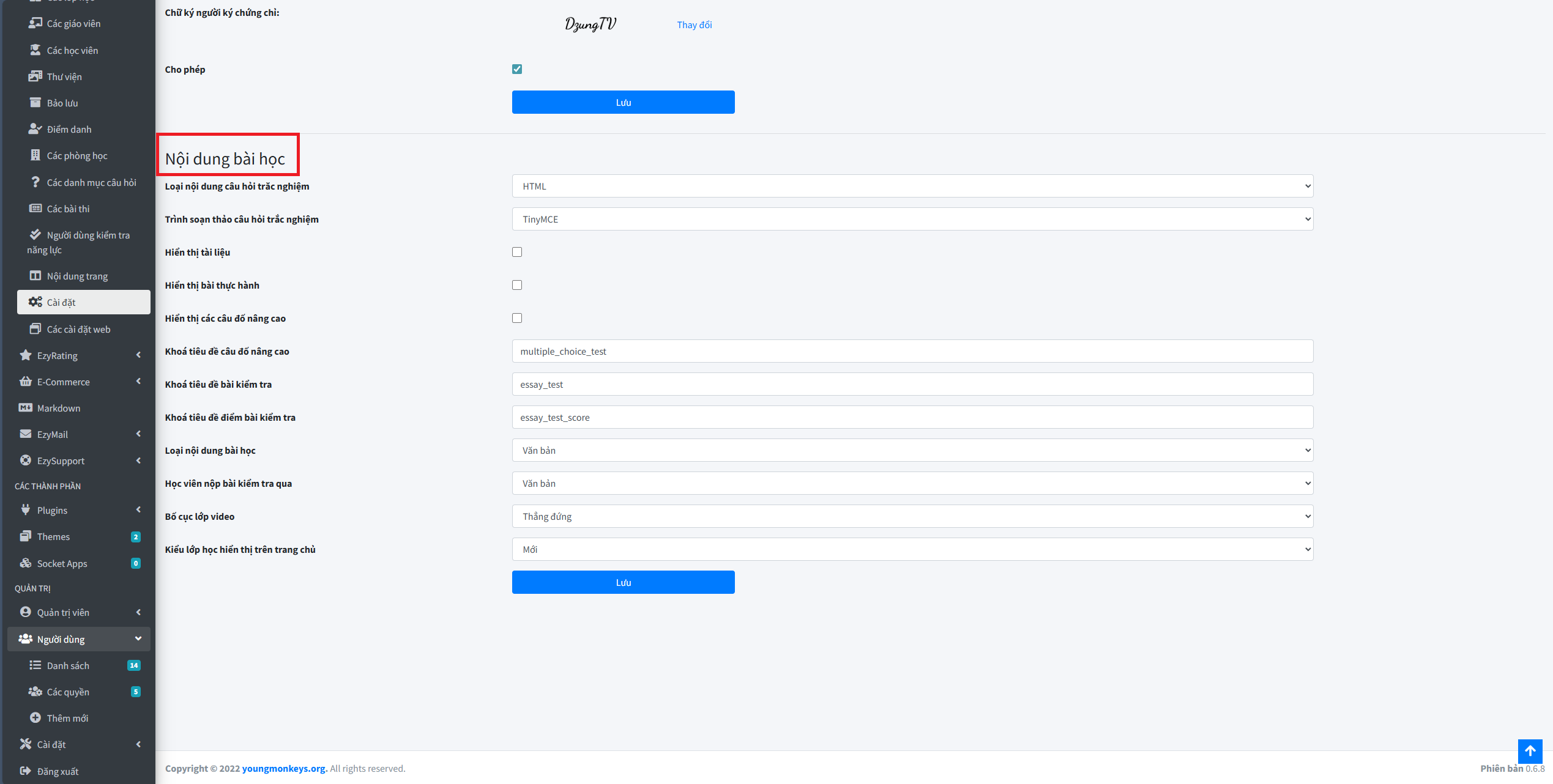Click the Thay đổi signature link
This screenshot has width=1553, height=784.
[x=694, y=24]
